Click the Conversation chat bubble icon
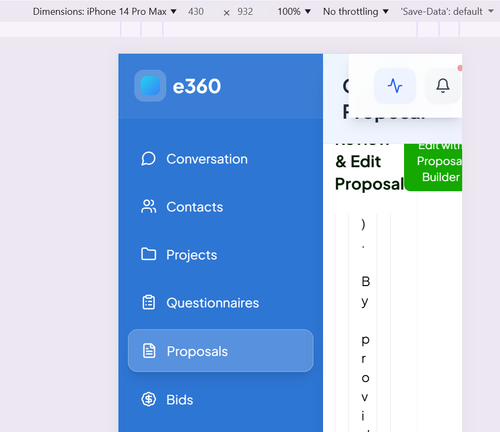 click(x=148, y=159)
